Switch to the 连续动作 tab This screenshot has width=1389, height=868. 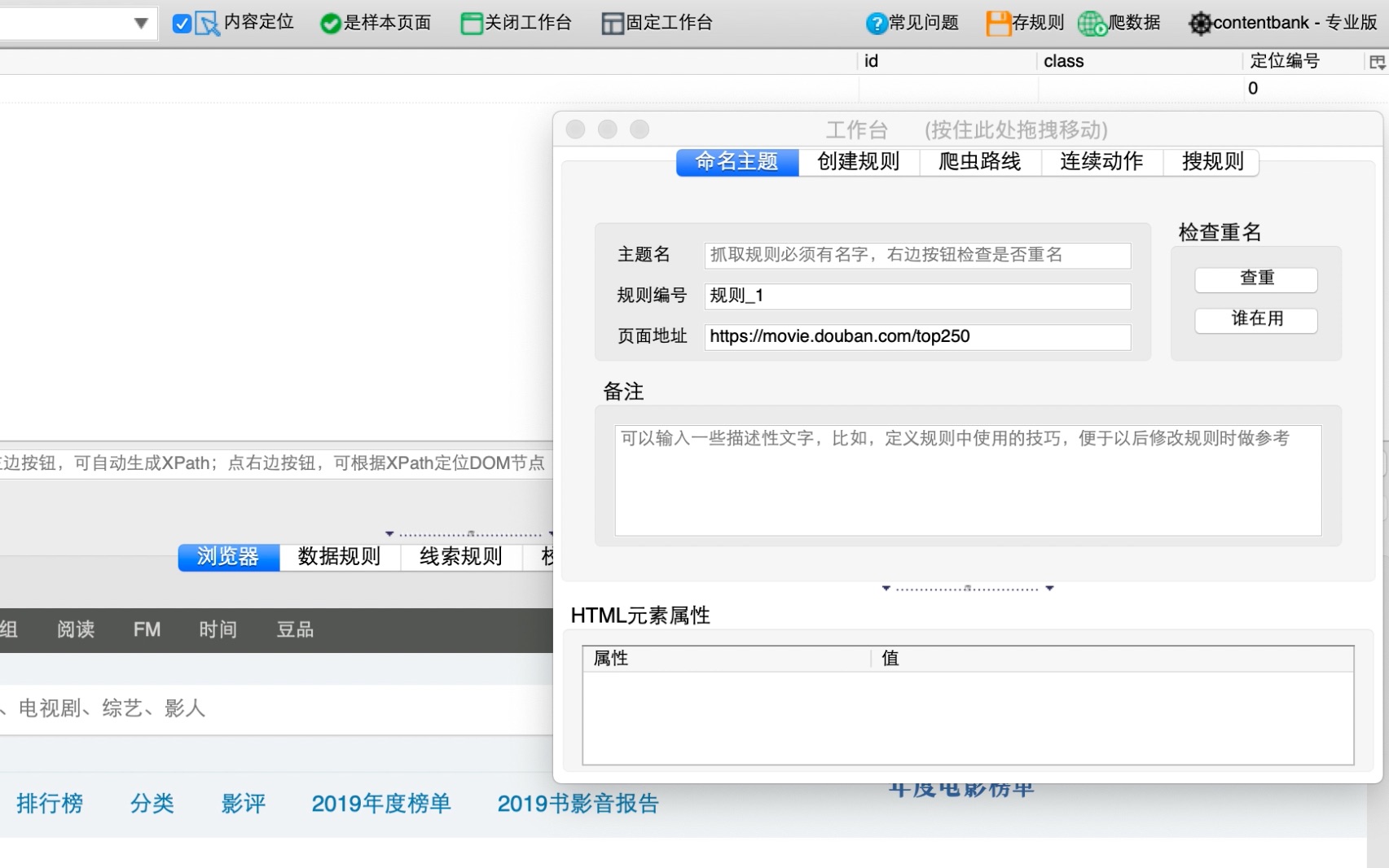coord(1101,162)
